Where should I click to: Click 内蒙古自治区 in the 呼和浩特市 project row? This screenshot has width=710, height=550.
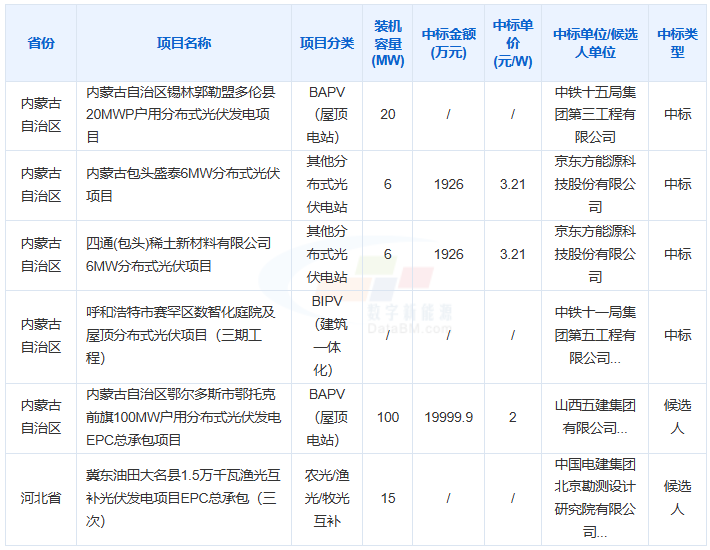tap(41, 335)
